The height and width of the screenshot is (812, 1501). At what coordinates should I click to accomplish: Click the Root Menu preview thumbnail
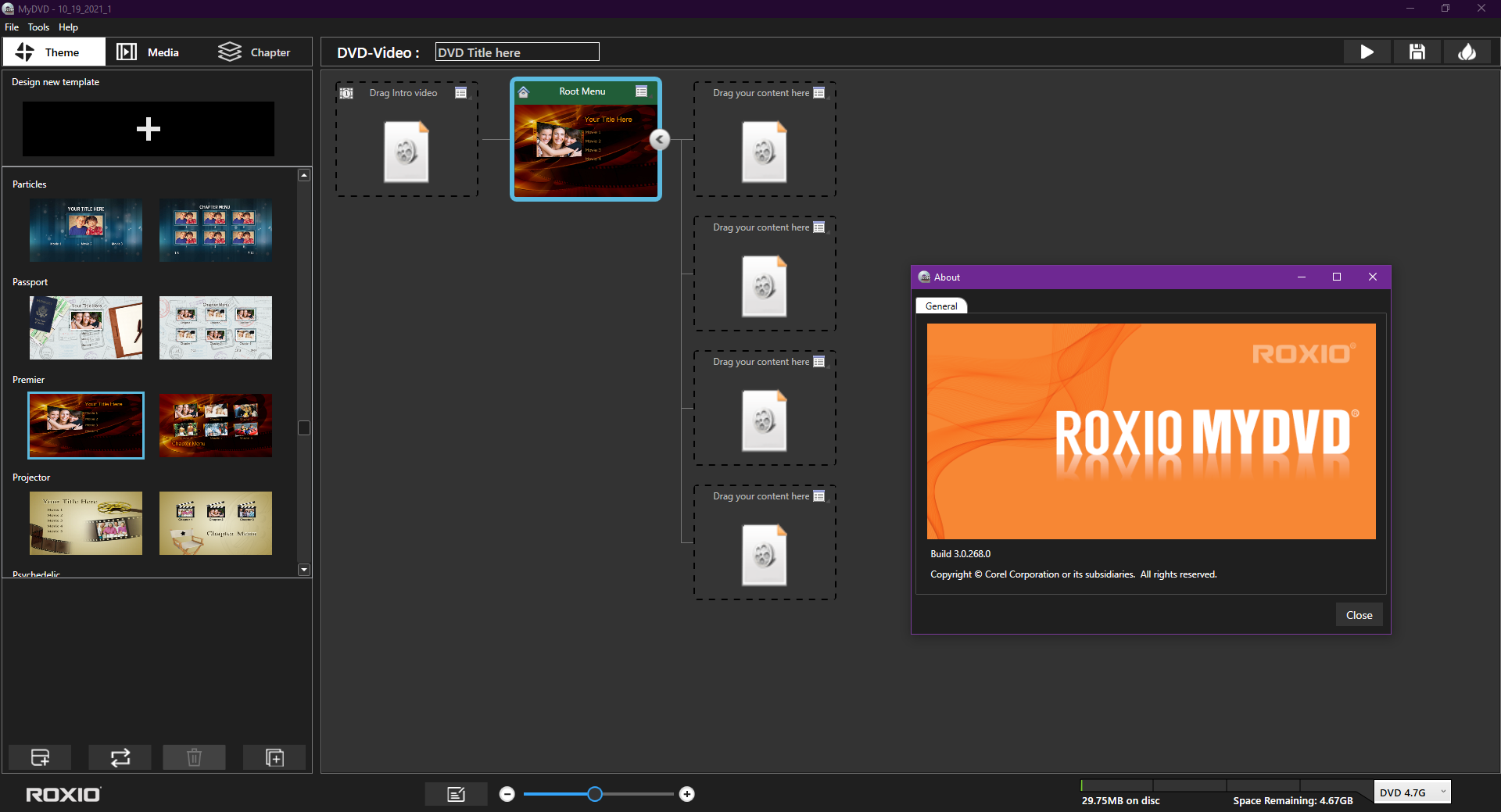586,150
